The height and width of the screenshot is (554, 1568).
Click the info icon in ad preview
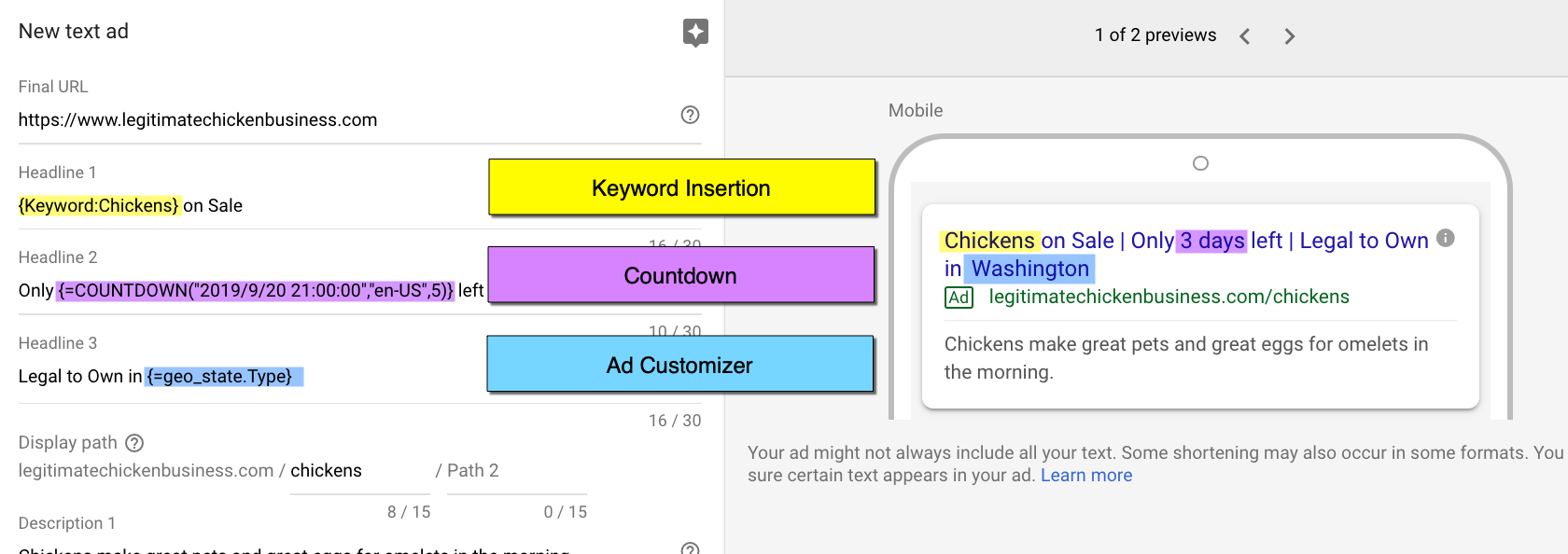(x=1445, y=238)
